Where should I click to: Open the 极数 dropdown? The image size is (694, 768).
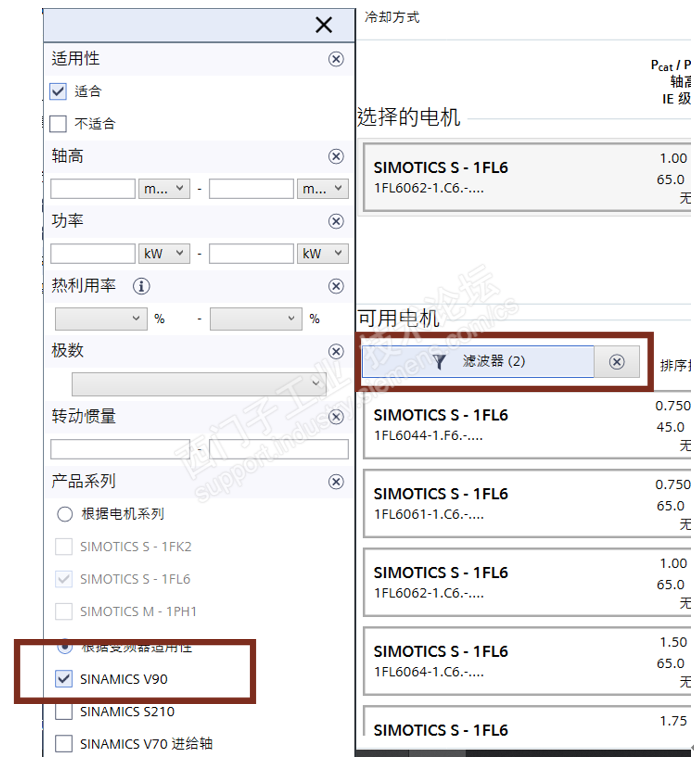(x=199, y=384)
